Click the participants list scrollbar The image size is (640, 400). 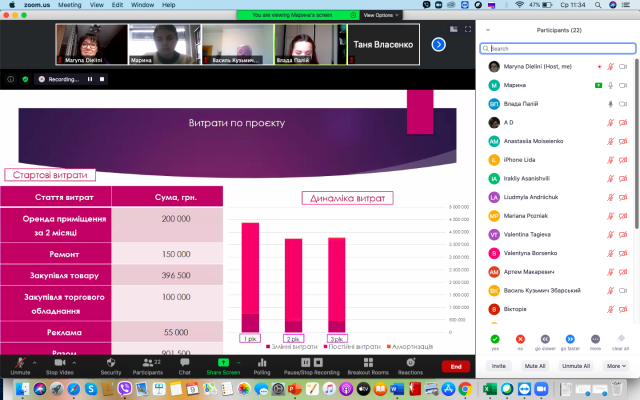(637, 143)
